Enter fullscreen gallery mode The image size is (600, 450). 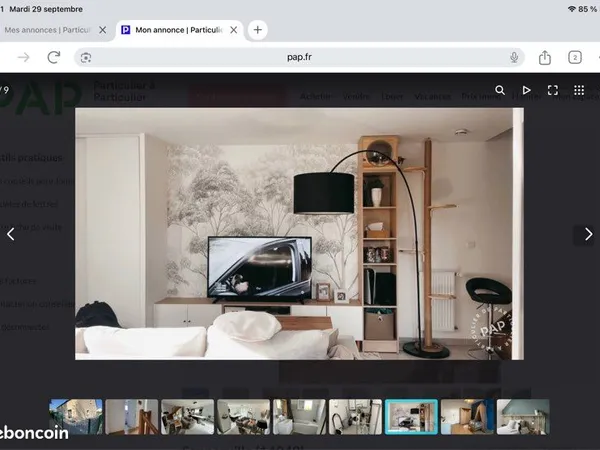tap(553, 90)
